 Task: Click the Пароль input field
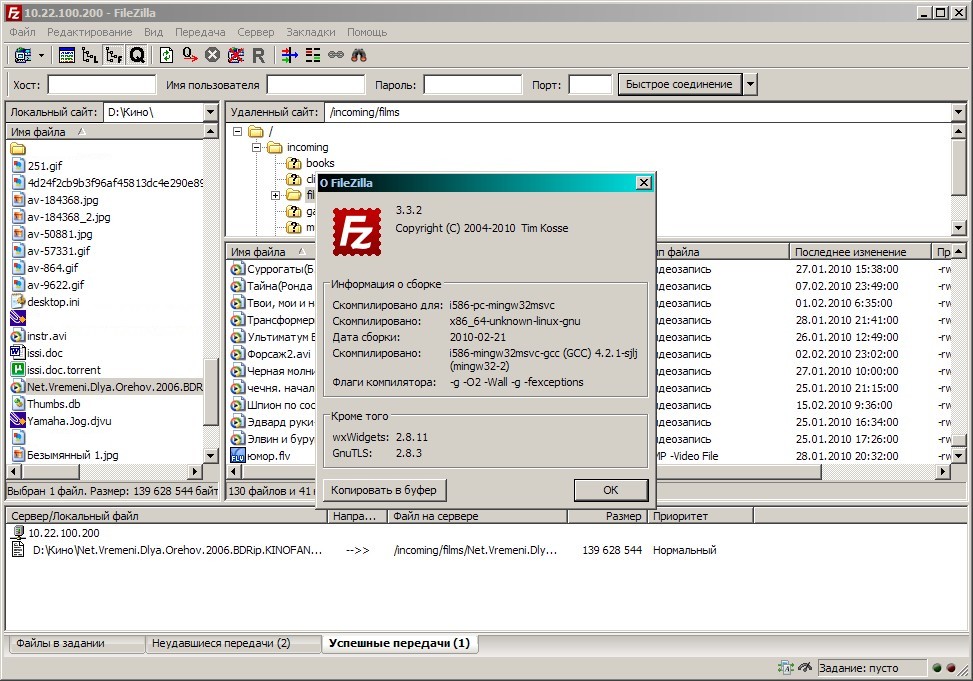click(472, 84)
